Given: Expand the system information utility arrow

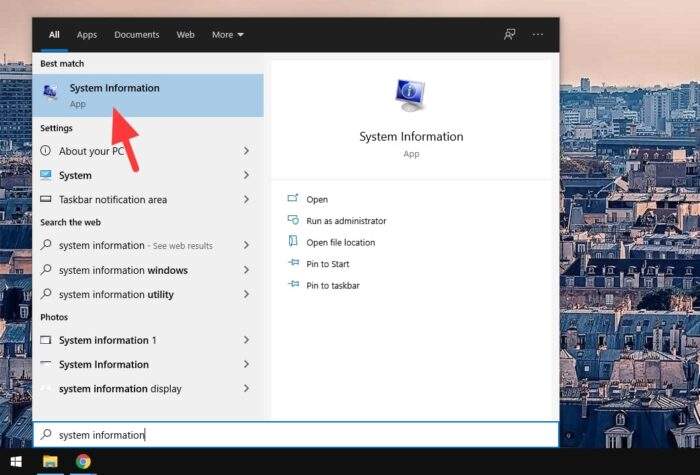Looking at the screenshot, I should 246,294.
